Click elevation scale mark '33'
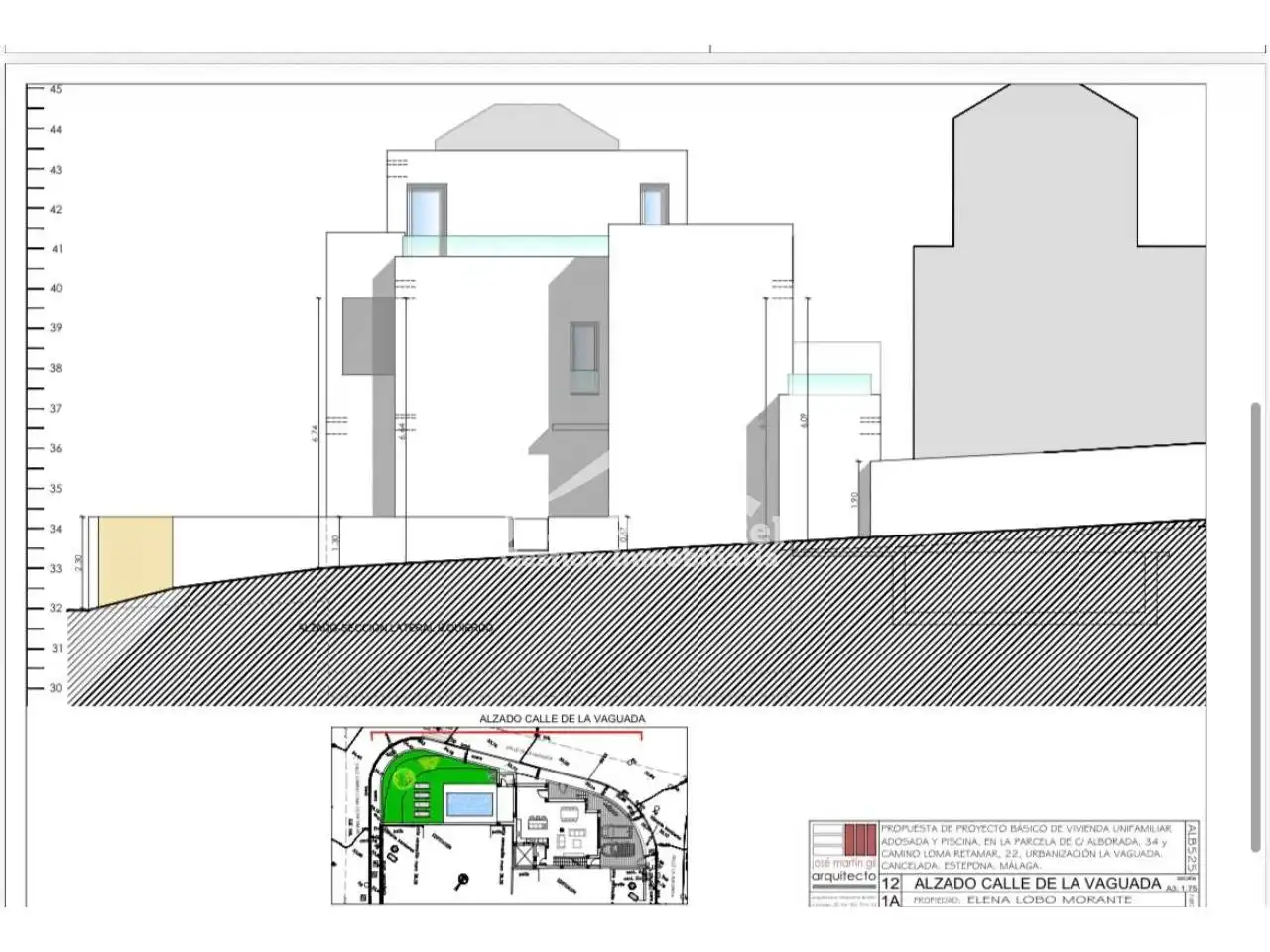Viewport: 1270px width, 952px height. tap(56, 569)
